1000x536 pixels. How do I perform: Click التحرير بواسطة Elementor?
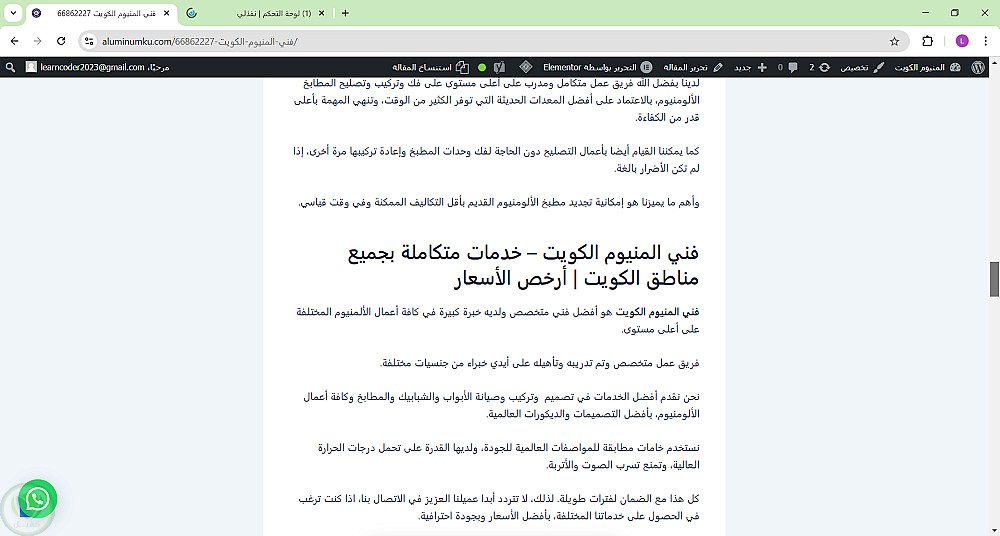598,67
